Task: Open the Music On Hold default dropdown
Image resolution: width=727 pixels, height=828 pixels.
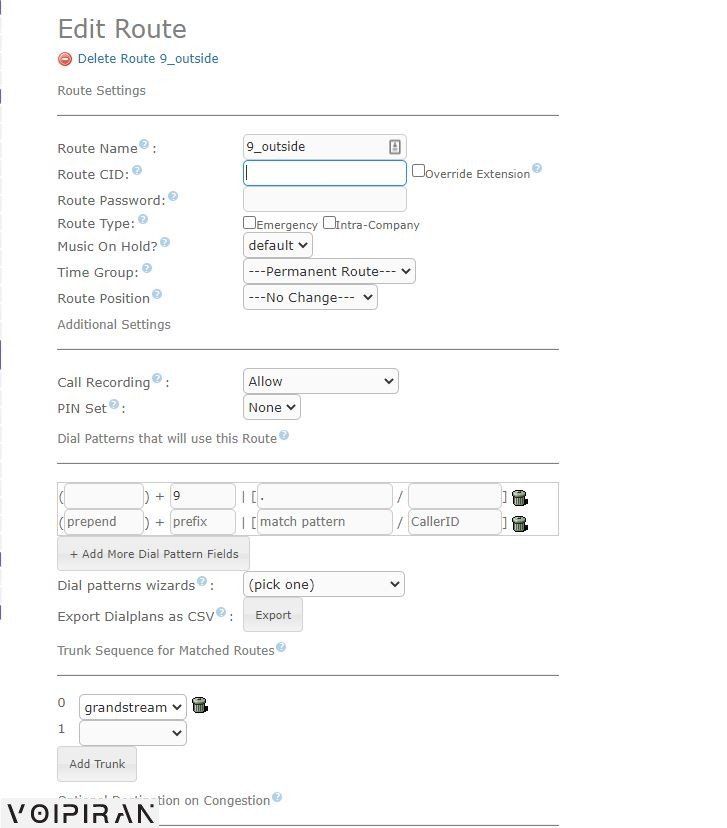Action: coord(278,246)
